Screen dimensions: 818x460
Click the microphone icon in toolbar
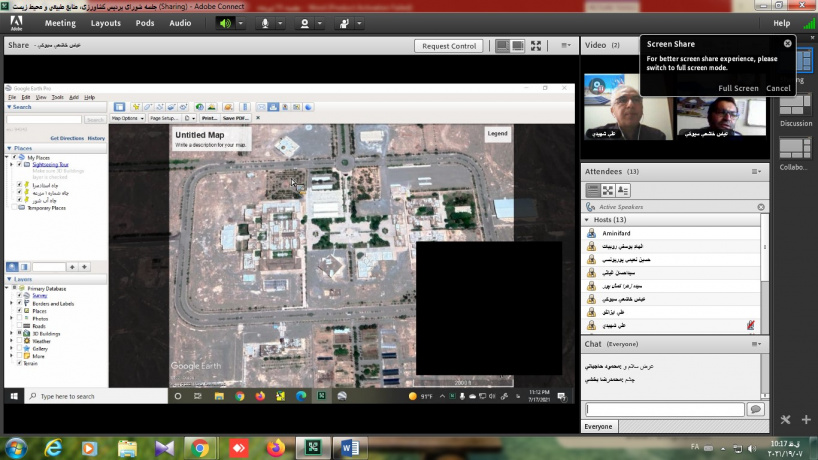266,23
